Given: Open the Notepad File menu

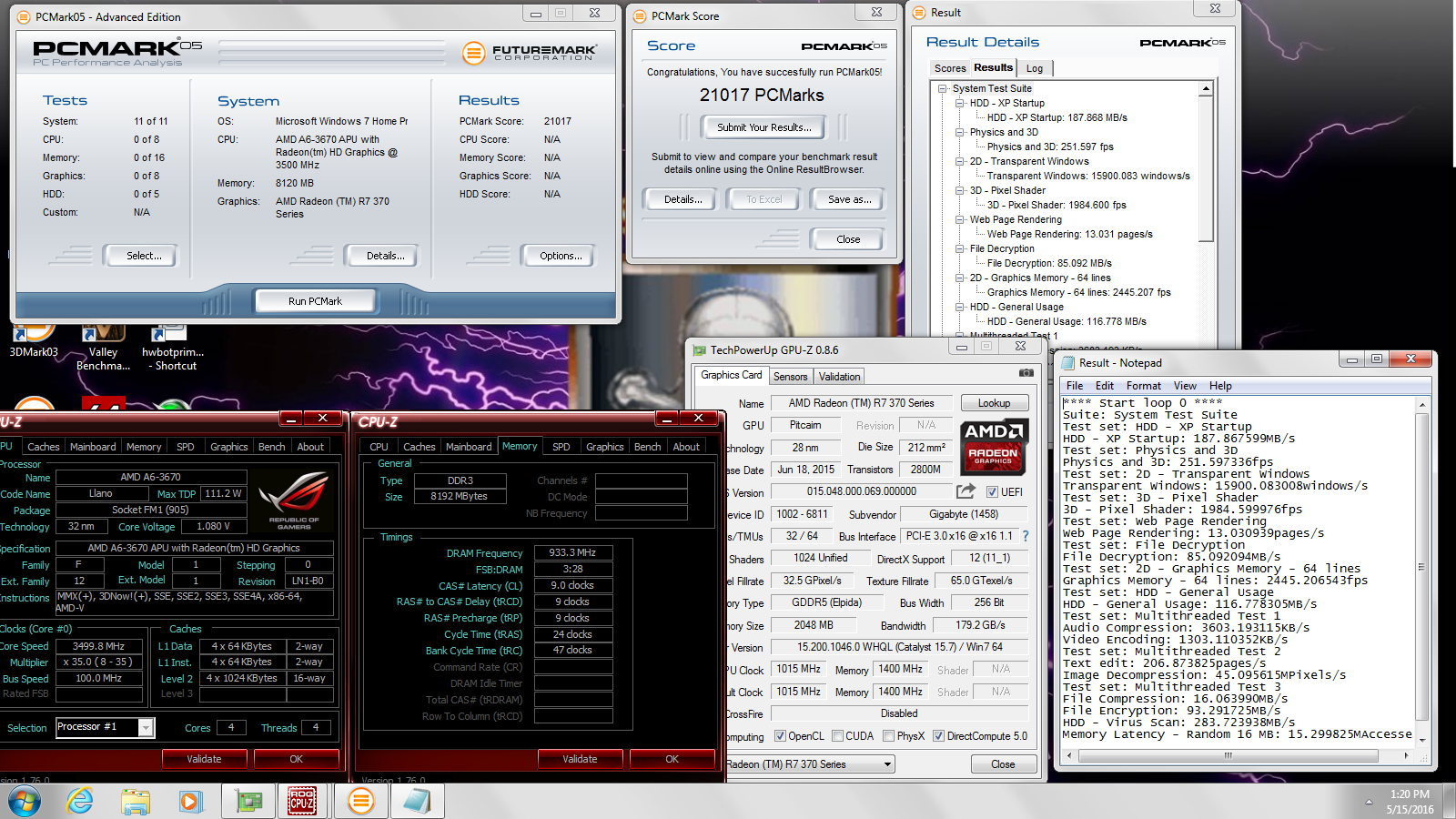Looking at the screenshot, I should click(x=1075, y=386).
